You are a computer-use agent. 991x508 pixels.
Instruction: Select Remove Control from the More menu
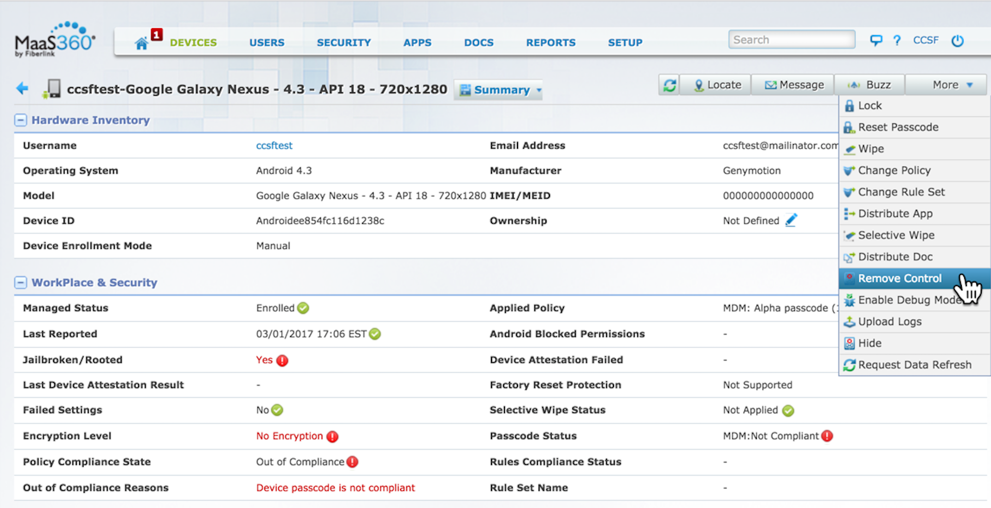[899, 279]
